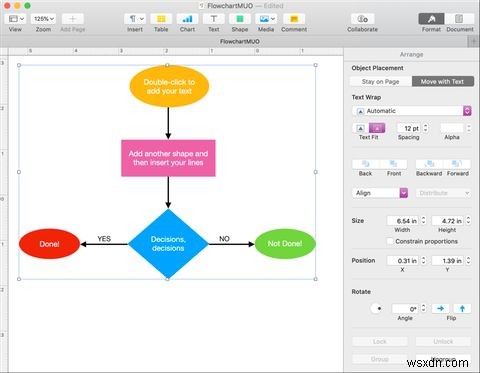This screenshot has width=480, height=373.
Task: Toggle the Format inspector
Action: (x=431, y=19)
